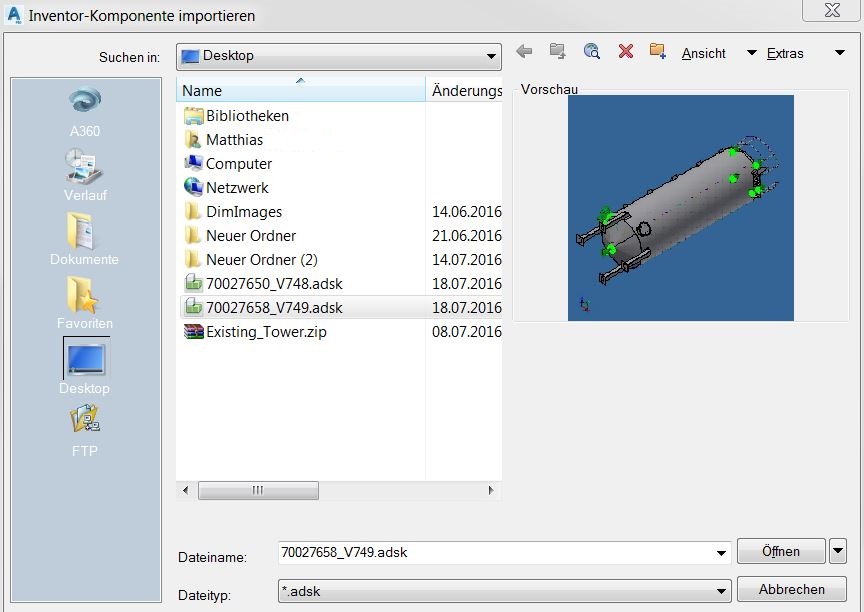This screenshot has width=864, height=612.
Task: Select the Desktop shortcut in sidebar
Action: tap(84, 366)
